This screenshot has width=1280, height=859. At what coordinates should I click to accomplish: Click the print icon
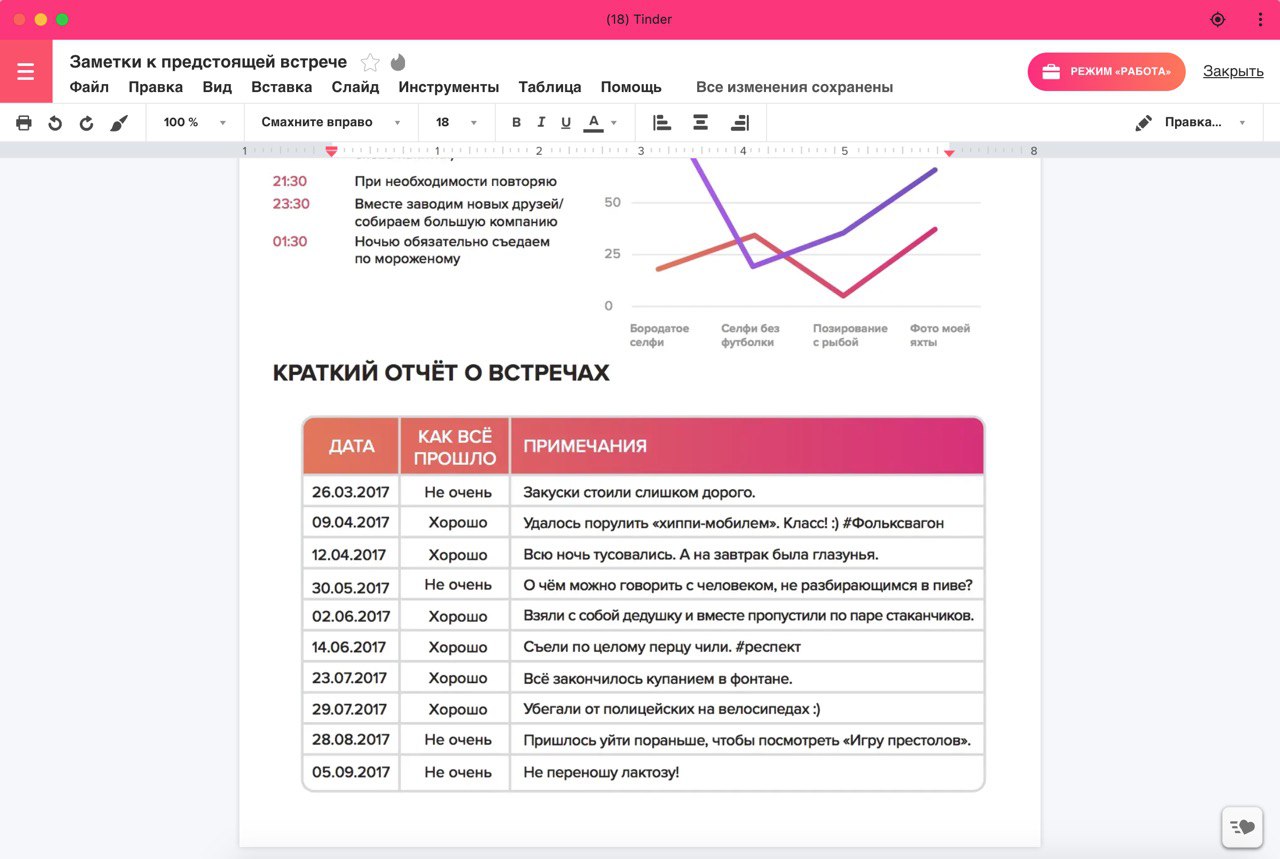(x=24, y=122)
